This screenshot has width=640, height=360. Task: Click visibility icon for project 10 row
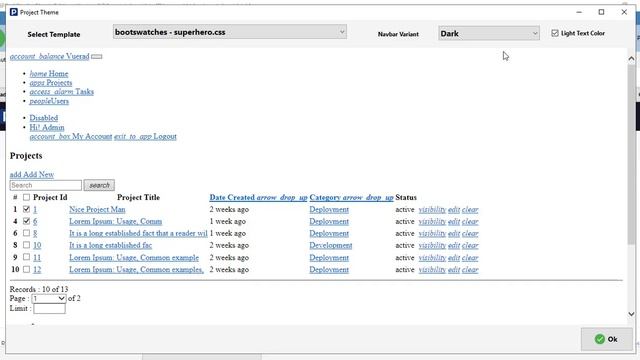point(432,245)
